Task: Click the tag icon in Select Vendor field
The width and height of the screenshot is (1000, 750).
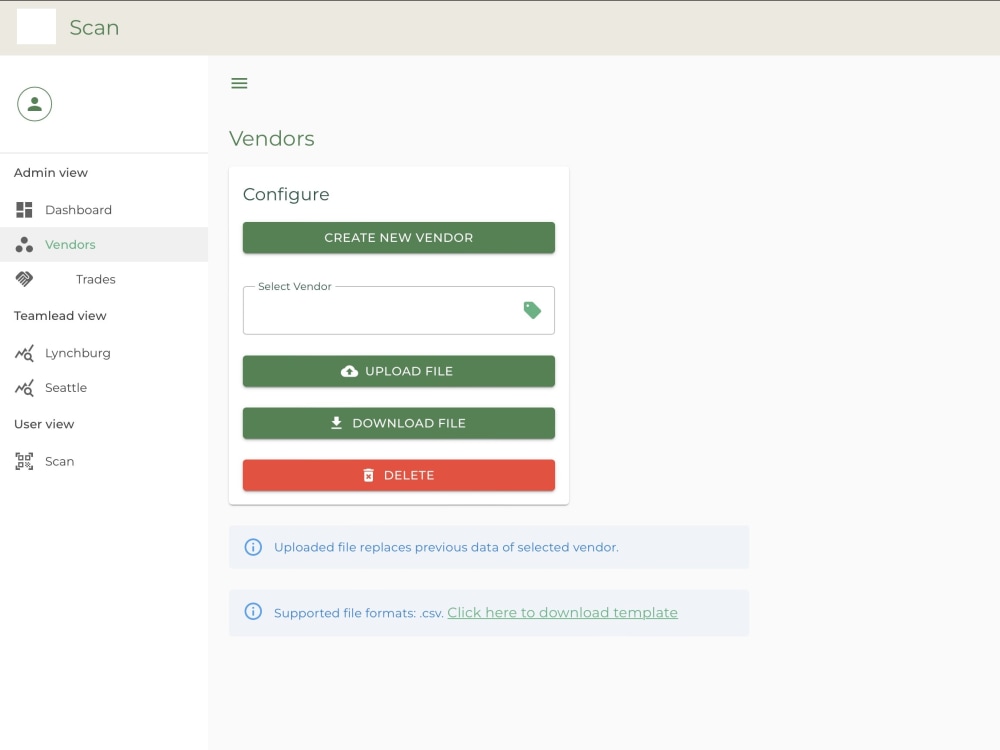Action: pos(531,310)
